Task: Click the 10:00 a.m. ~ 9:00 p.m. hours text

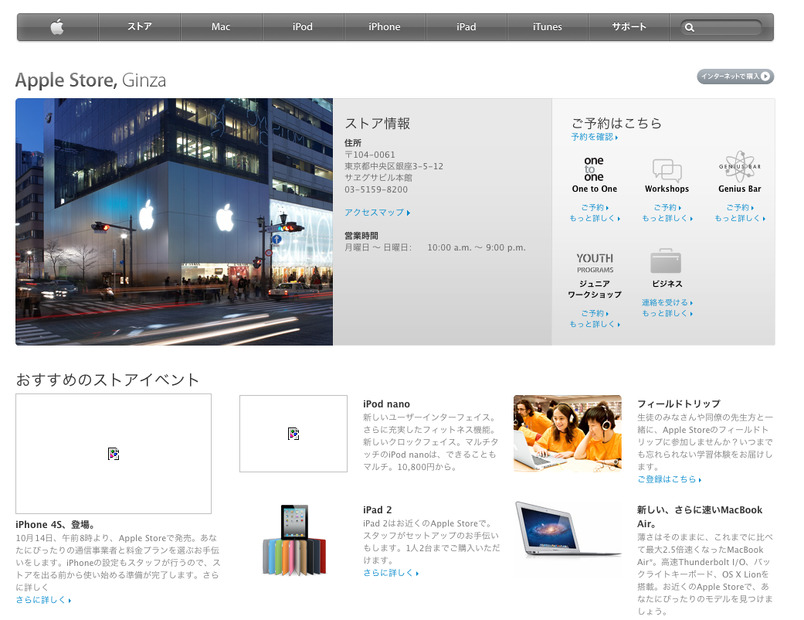Action: pyautogui.click(x=476, y=248)
